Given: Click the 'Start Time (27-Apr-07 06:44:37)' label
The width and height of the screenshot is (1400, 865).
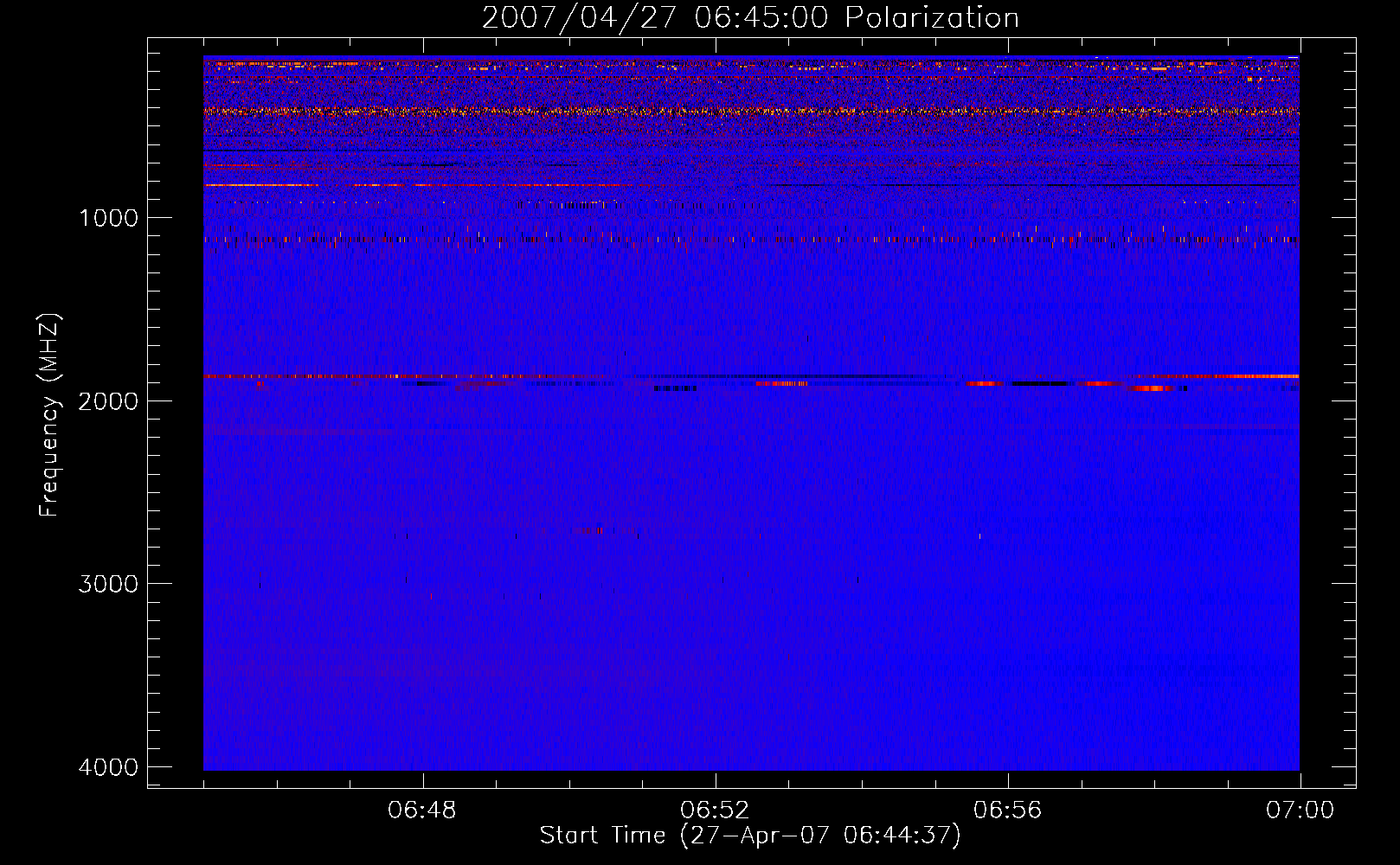Looking at the screenshot, I should tap(750, 836).
